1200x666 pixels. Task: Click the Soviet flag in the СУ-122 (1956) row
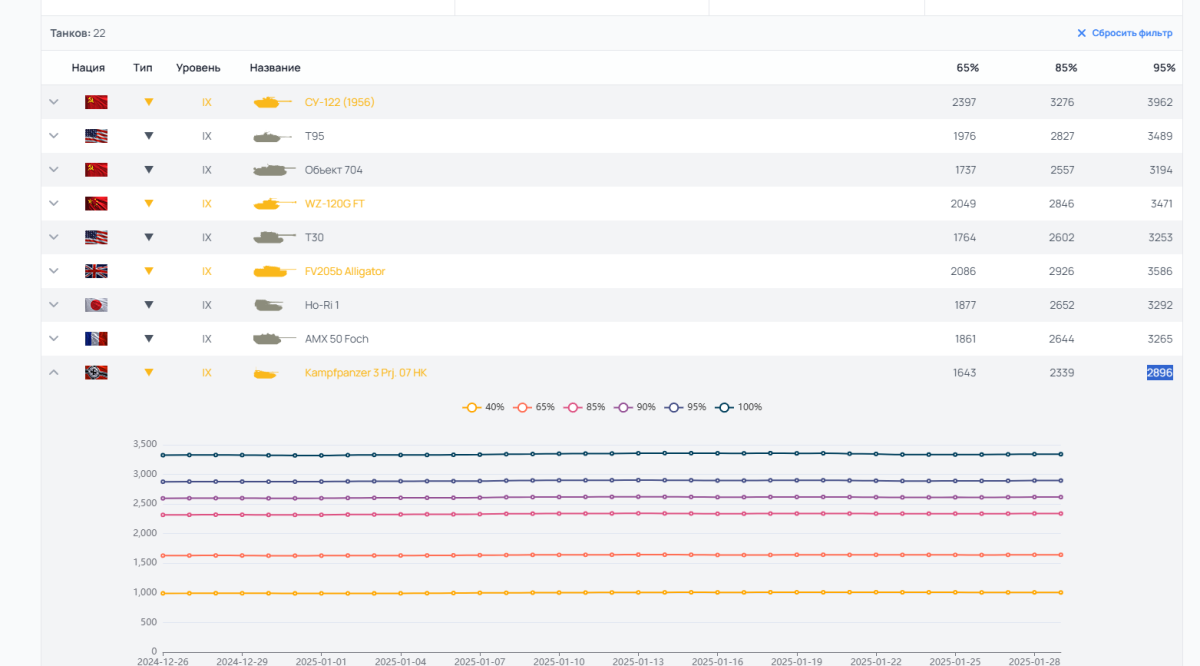tap(96, 102)
